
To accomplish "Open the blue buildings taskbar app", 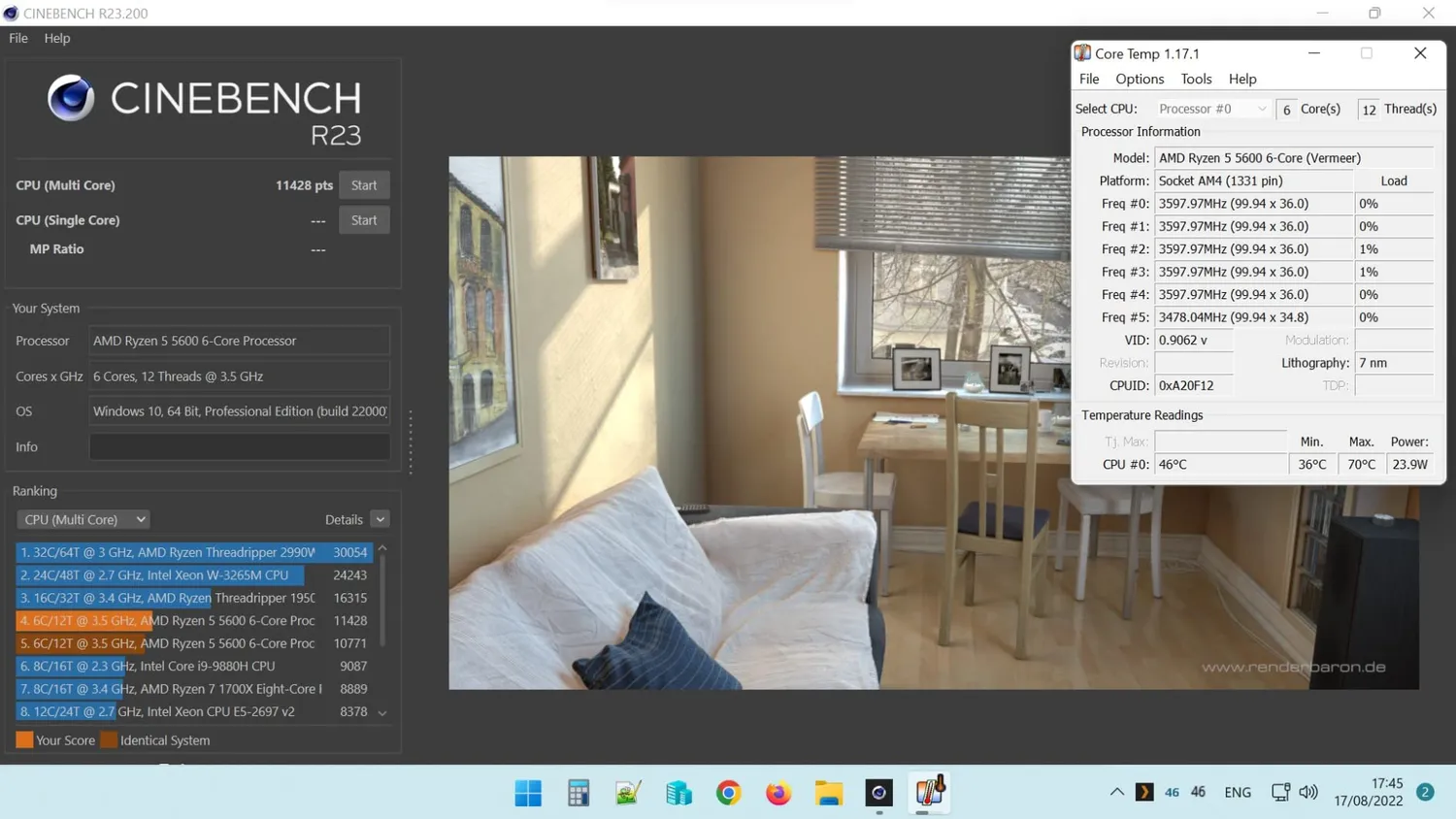I will pos(678,793).
